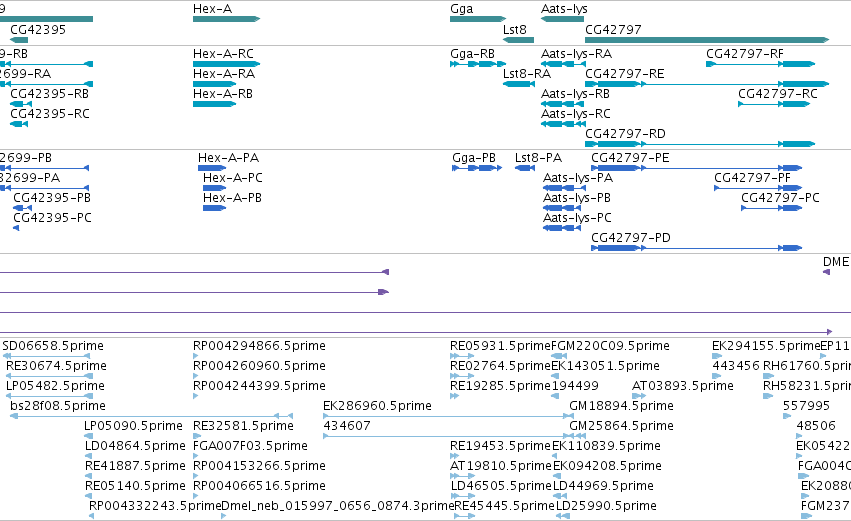Select transcript Aats-lys-RB
The height and width of the screenshot is (521, 851).
[562, 104]
